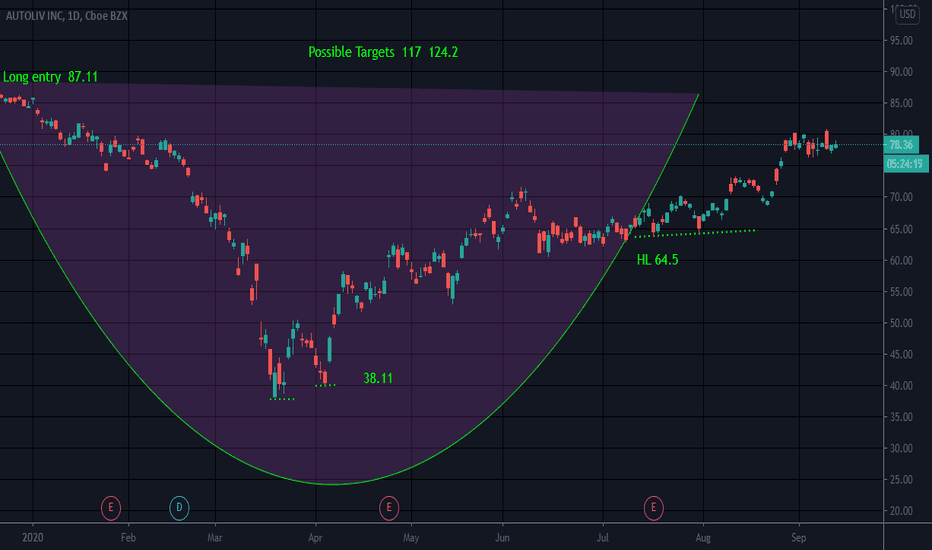
Task: Click the 2020 label on time axis
Action: tap(33, 538)
